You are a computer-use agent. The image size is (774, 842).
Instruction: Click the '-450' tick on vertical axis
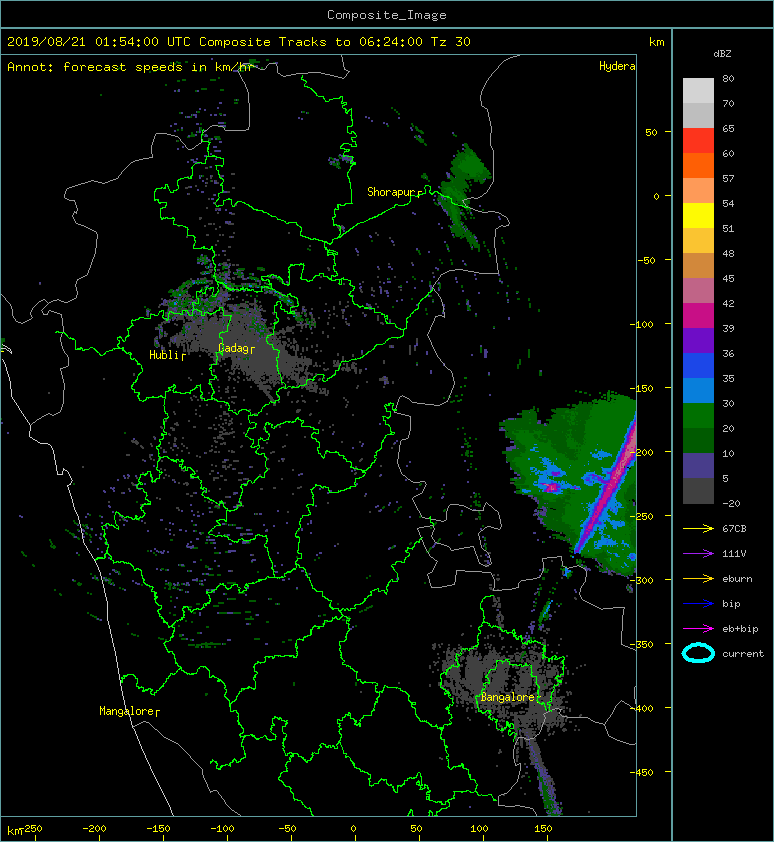point(641,772)
